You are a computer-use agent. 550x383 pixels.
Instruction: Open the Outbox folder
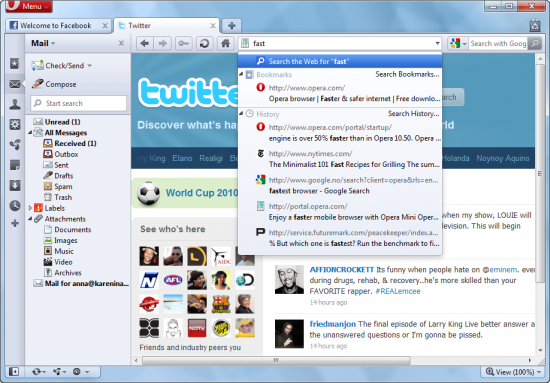click(61, 154)
